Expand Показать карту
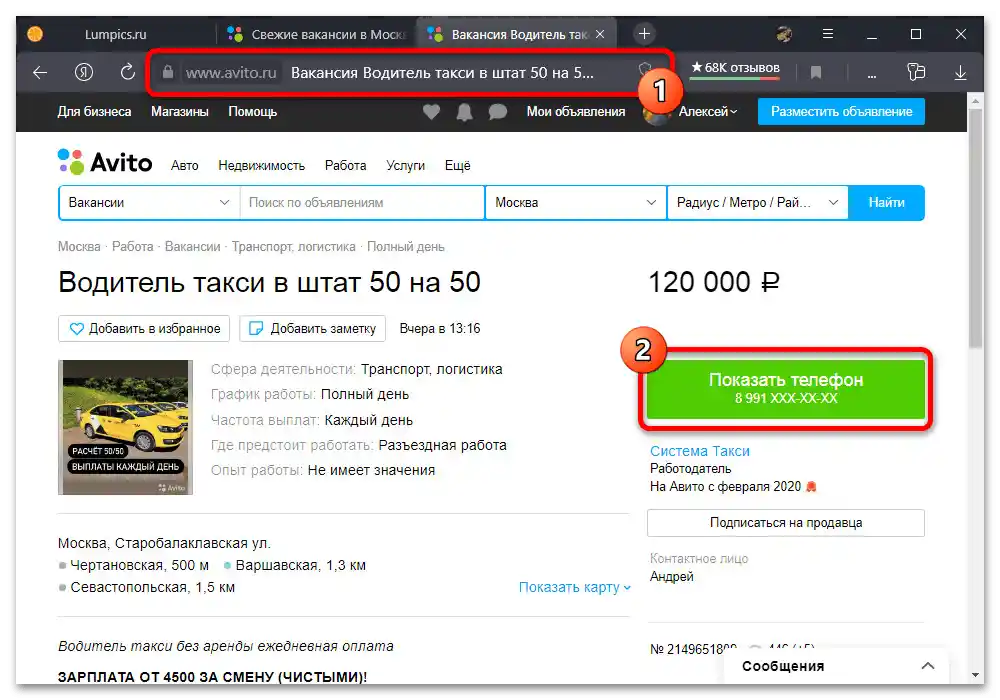Screen dimensions: 1000x700 click(x=575, y=587)
